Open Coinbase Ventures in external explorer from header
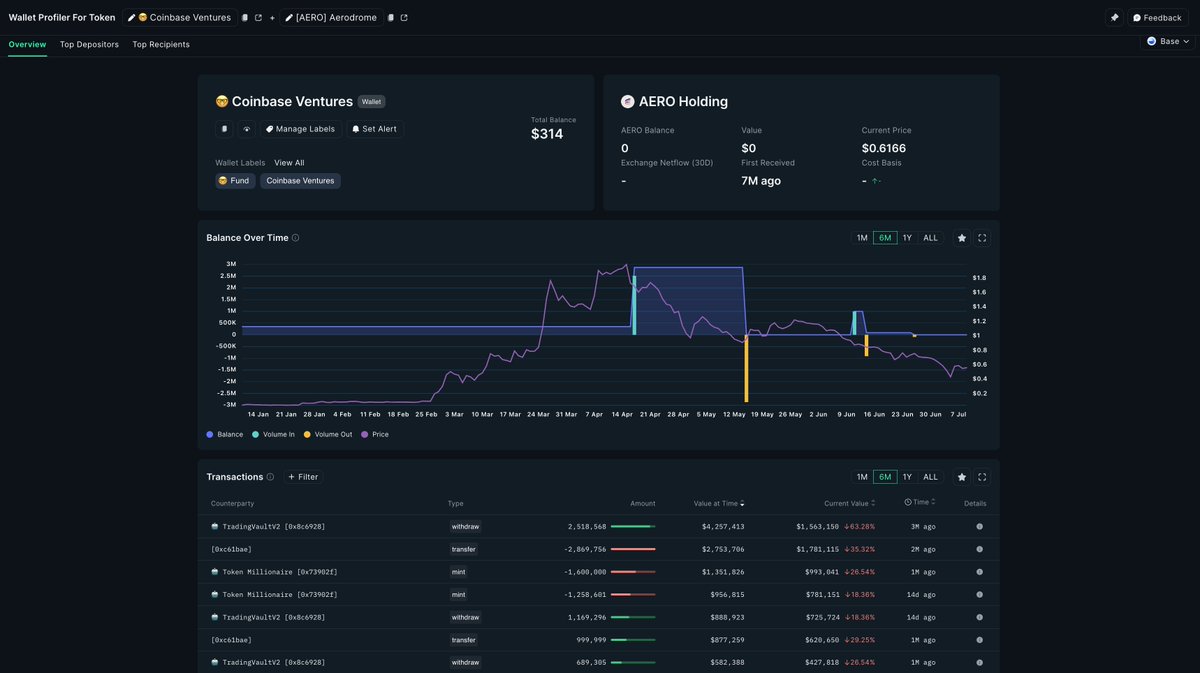Screen dimensions: 1200x673 point(258,18)
